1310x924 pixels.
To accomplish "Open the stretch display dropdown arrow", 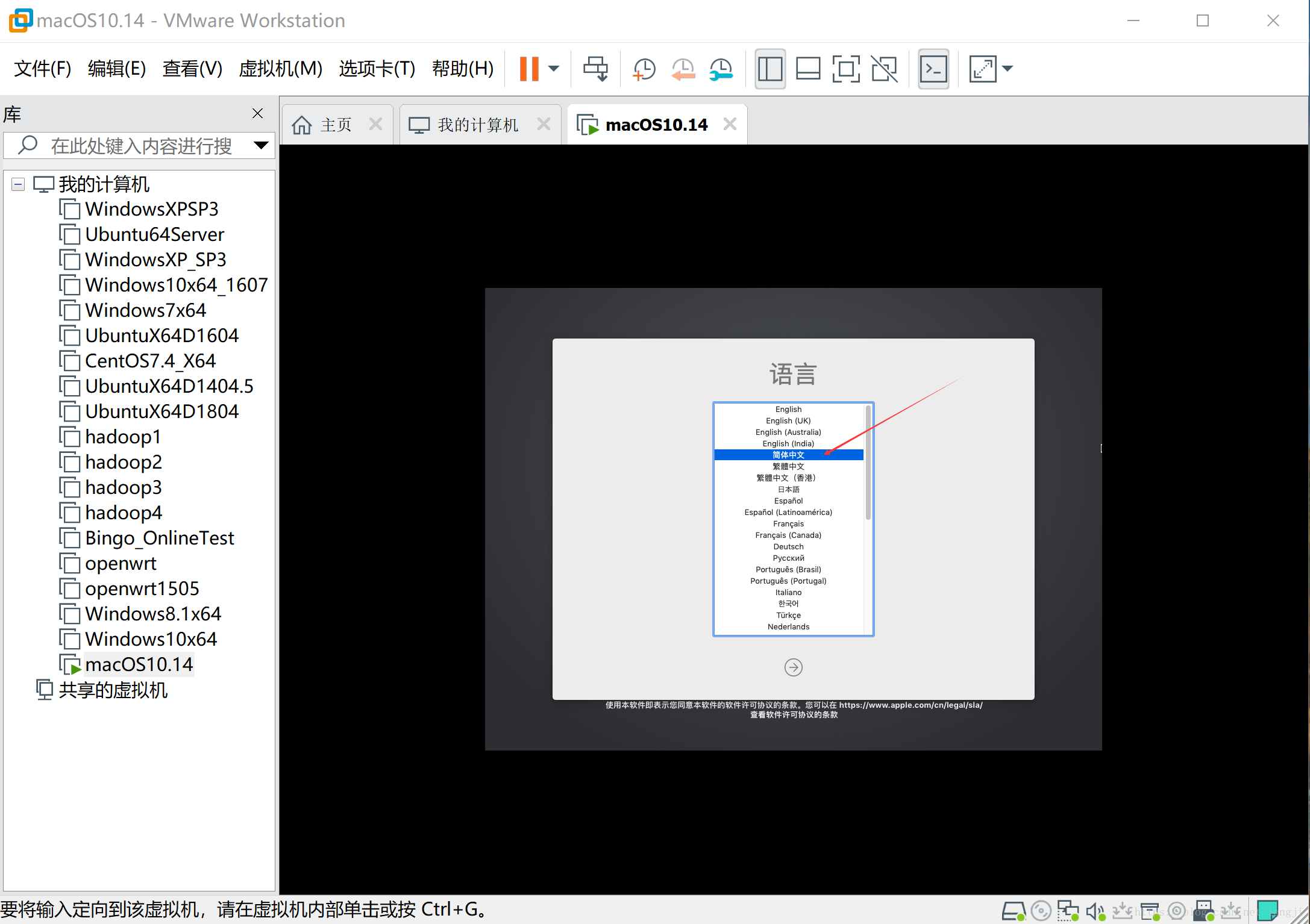I will [1008, 69].
